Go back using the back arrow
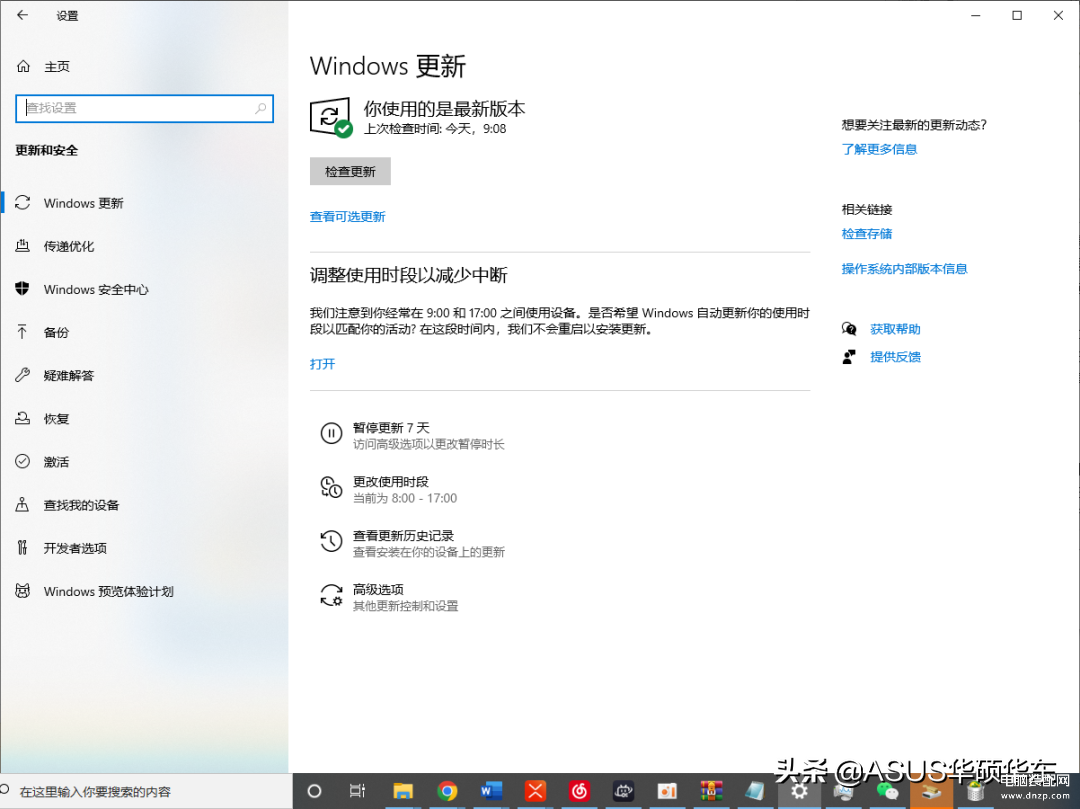Screen dimensions: 1080x809 tap(23, 15)
